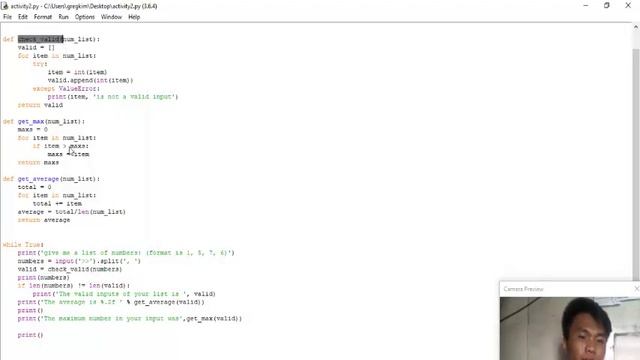Click the 'maxs = 0' line
Viewport: 640px width, 360px height.
[x=33, y=129]
